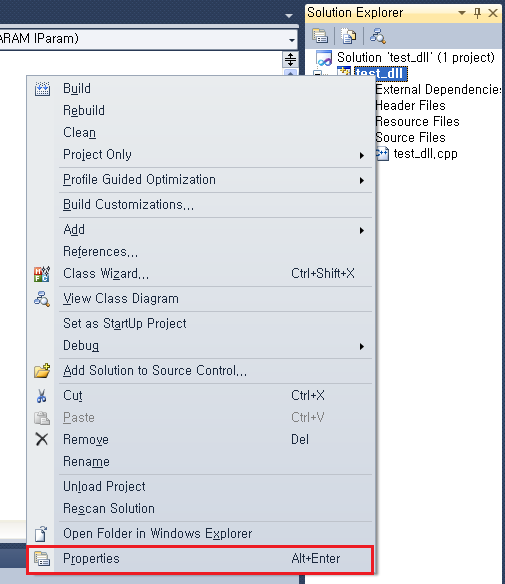
Task: Click the Add Solution to Source Control icon
Action: 42,371
